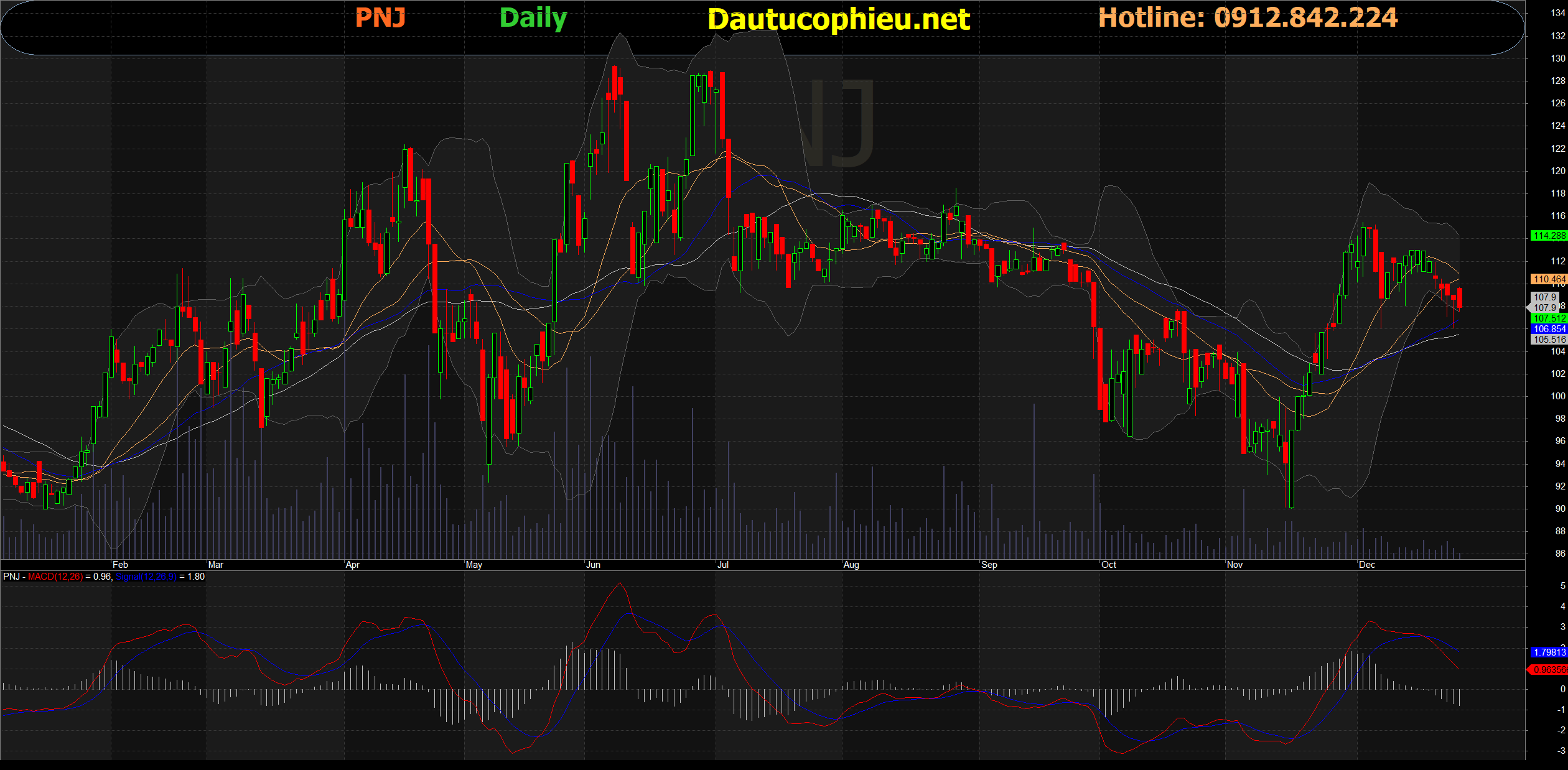Click the blue 106.854 price tag
The image size is (1568, 770).
(1548, 329)
